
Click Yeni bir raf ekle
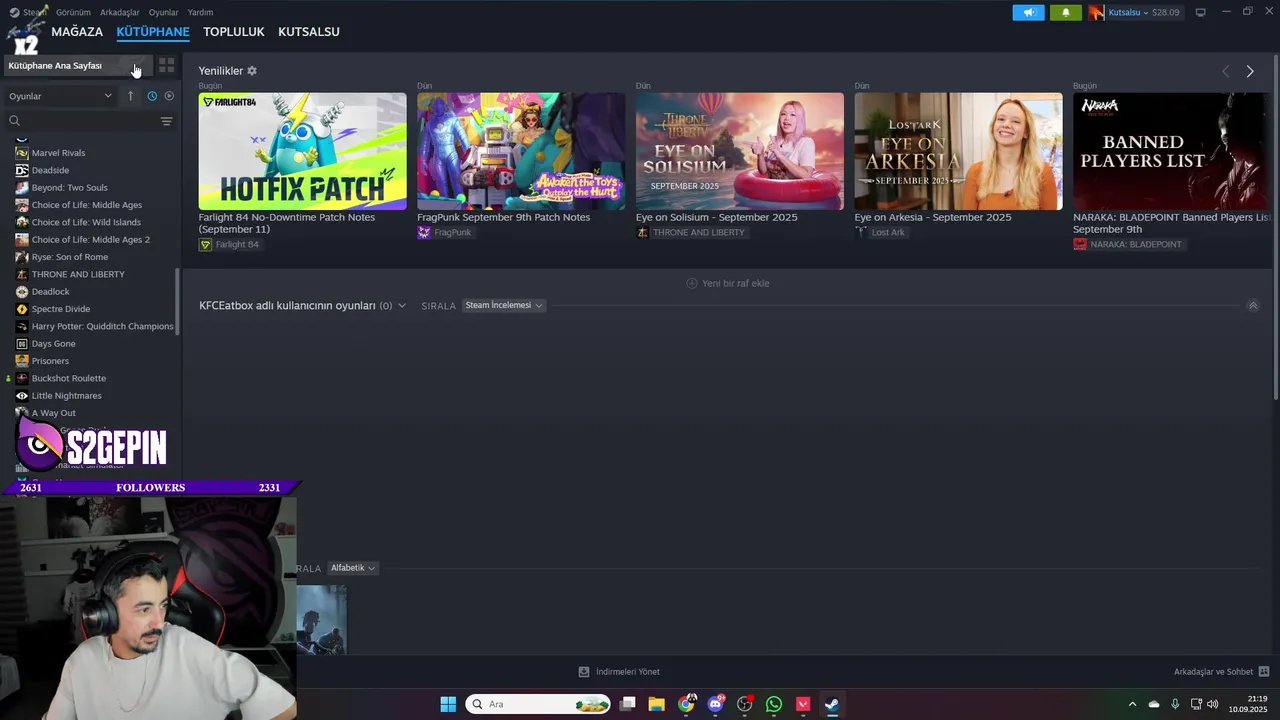728,283
